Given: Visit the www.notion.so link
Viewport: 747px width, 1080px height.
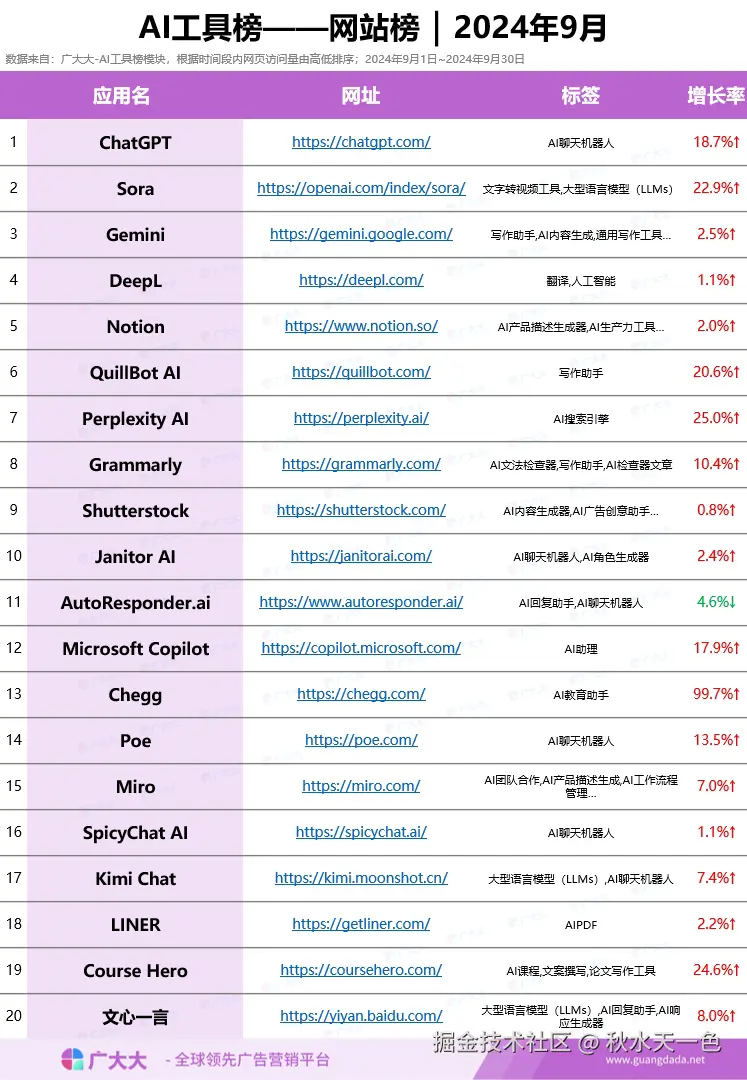Looking at the screenshot, I should [x=361, y=326].
